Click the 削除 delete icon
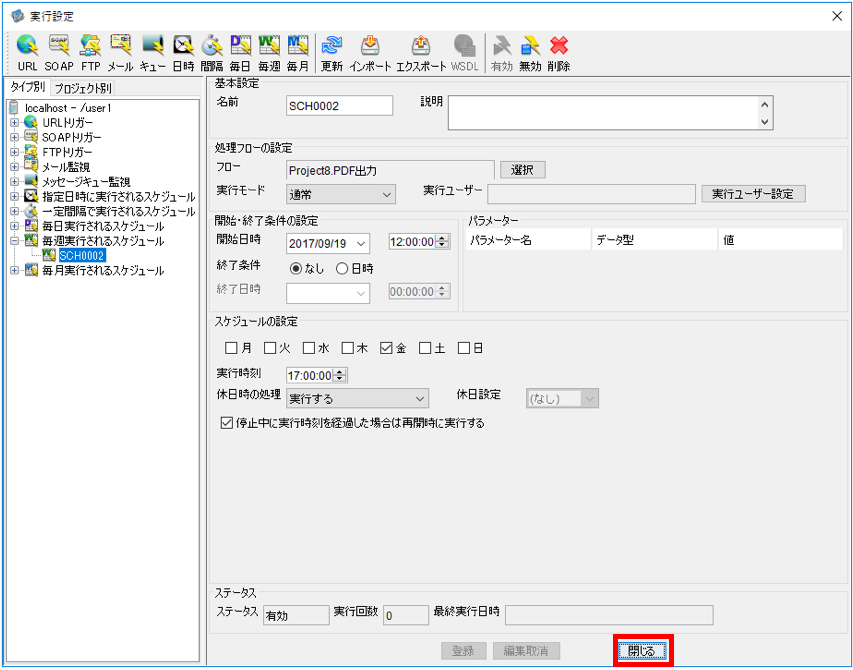 pyautogui.click(x=559, y=53)
